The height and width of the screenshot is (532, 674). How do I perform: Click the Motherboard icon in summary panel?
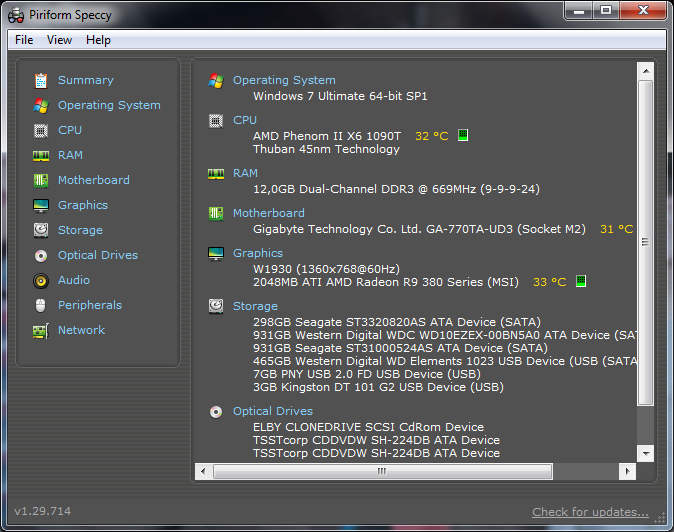pos(216,214)
